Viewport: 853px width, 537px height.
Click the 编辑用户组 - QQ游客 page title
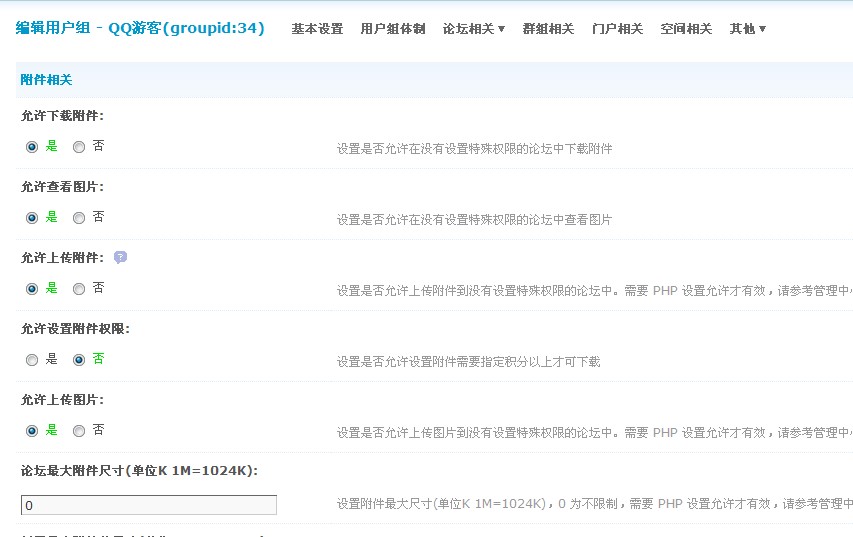(x=140, y=28)
